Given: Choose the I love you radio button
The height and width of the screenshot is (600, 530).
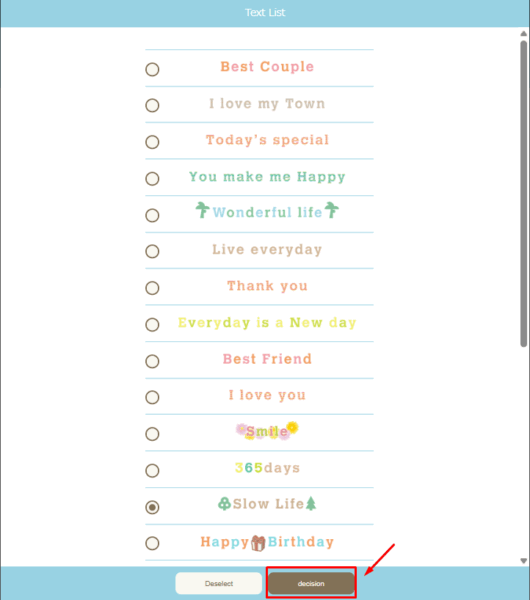Looking at the screenshot, I should tap(152, 397).
